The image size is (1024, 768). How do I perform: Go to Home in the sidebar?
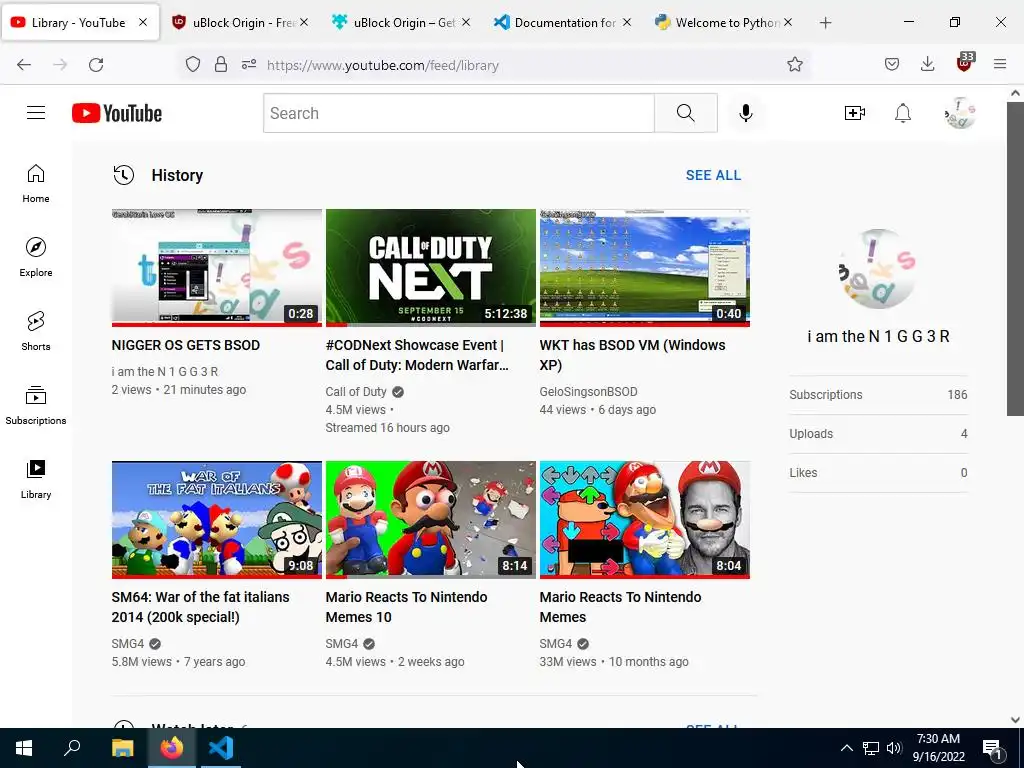tap(36, 184)
